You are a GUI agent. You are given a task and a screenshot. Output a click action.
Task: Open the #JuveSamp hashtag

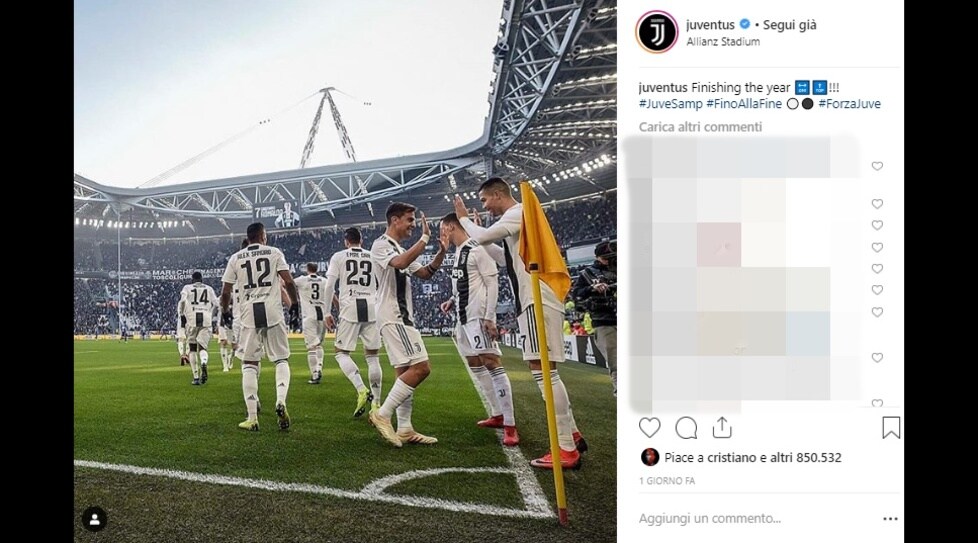coord(671,104)
